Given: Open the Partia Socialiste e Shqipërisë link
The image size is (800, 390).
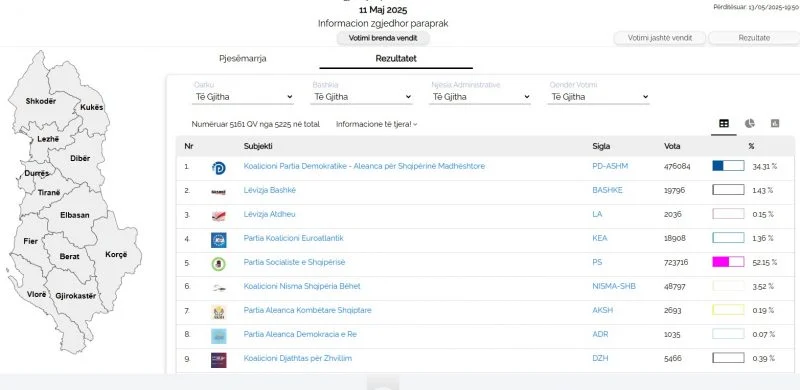Looking at the screenshot, I should click(x=294, y=262).
